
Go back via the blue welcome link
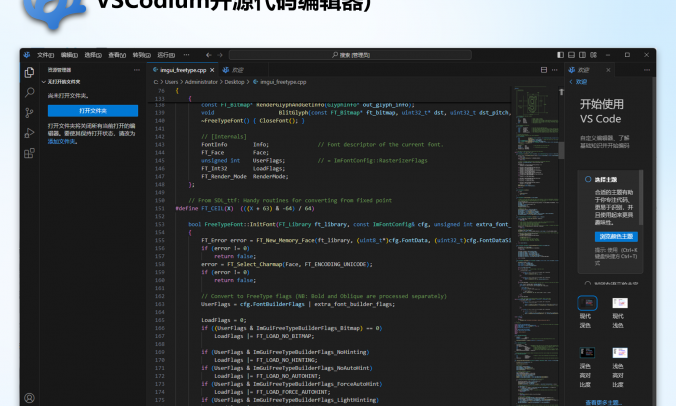pos(578,82)
